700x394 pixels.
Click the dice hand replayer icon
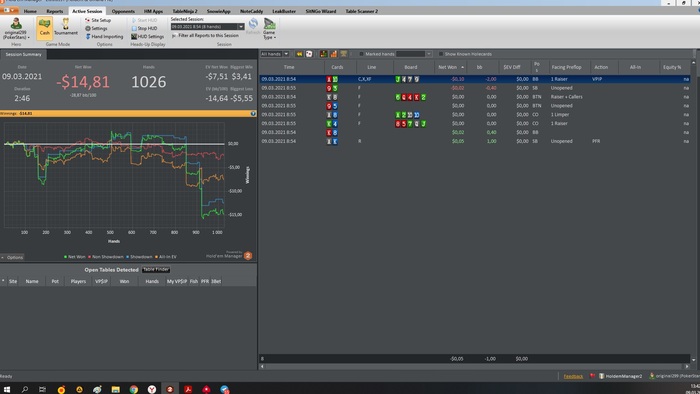tap(309, 54)
